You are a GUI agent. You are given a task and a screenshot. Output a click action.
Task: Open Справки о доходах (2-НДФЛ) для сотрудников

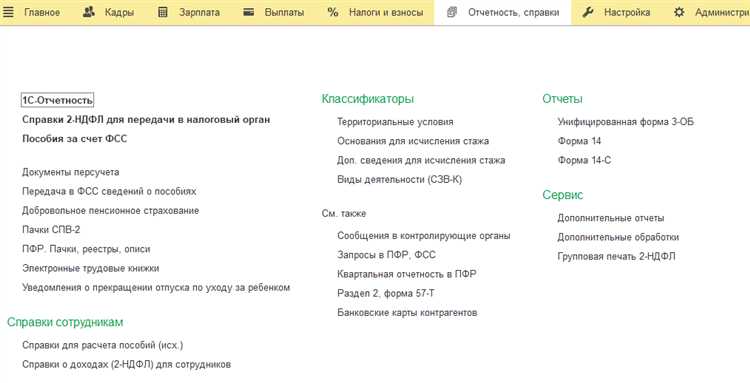[x=126, y=364]
